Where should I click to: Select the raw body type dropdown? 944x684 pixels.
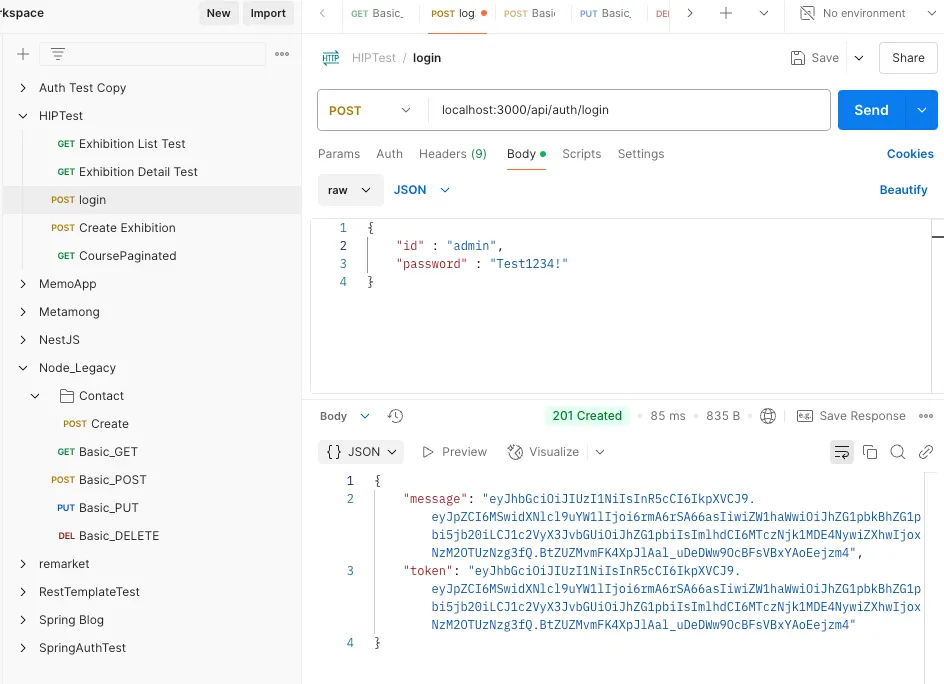[x=349, y=190]
